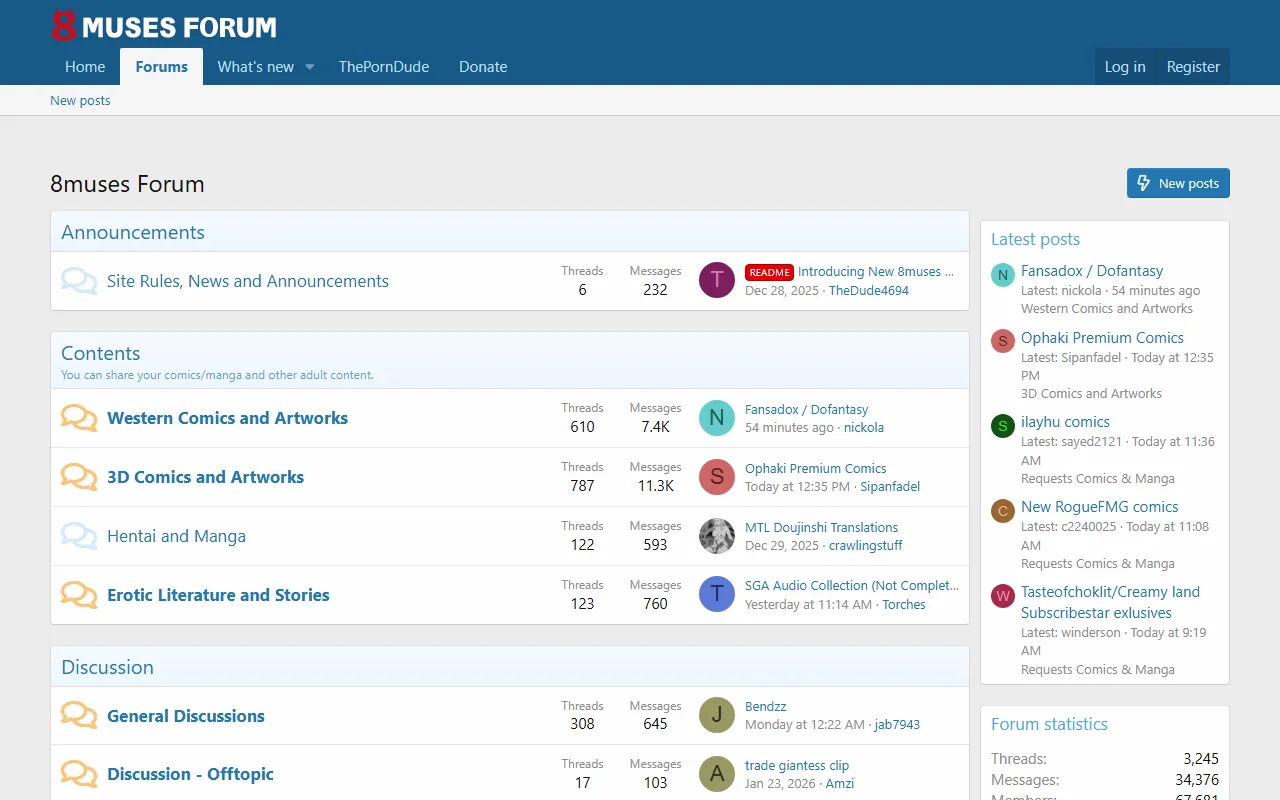Click the Erotic Literature and Stories forum icon
The height and width of the screenshot is (800, 1280).
click(79, 595)
